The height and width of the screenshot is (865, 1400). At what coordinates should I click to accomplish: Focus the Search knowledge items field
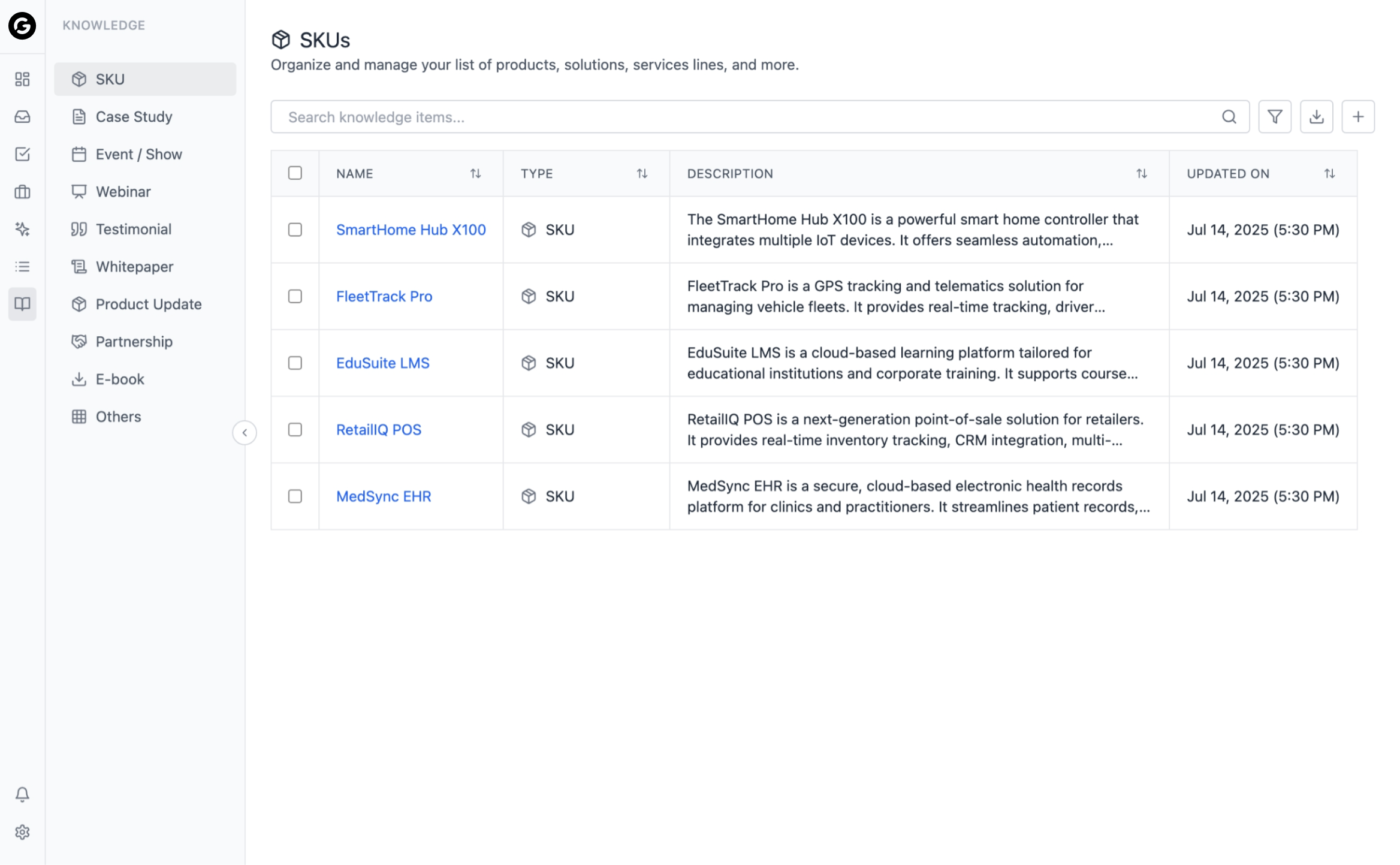pos(743,117)
